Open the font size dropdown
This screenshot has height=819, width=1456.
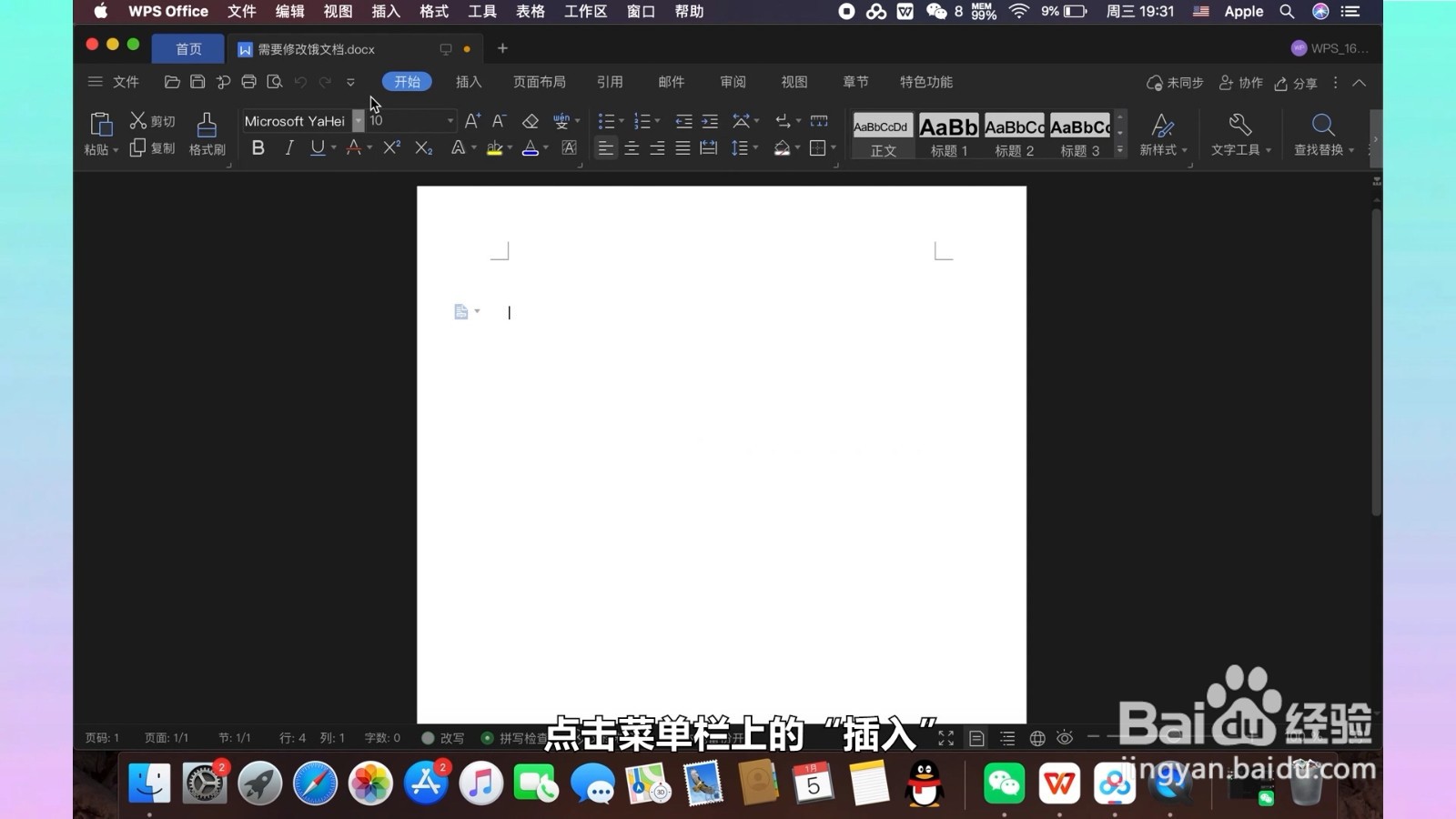tap(450, 120)
